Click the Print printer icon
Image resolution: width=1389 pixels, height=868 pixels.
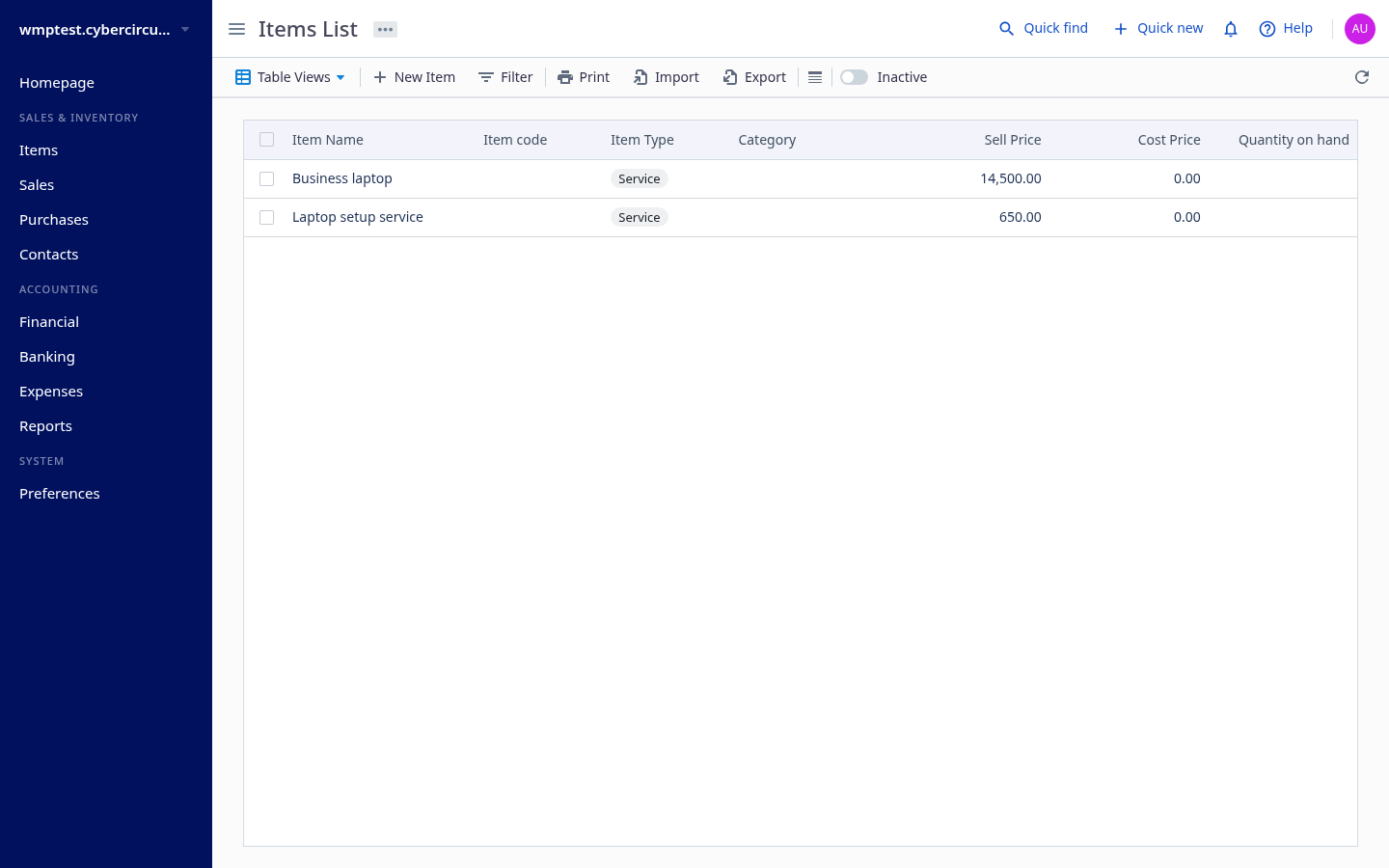click(565, 77)
